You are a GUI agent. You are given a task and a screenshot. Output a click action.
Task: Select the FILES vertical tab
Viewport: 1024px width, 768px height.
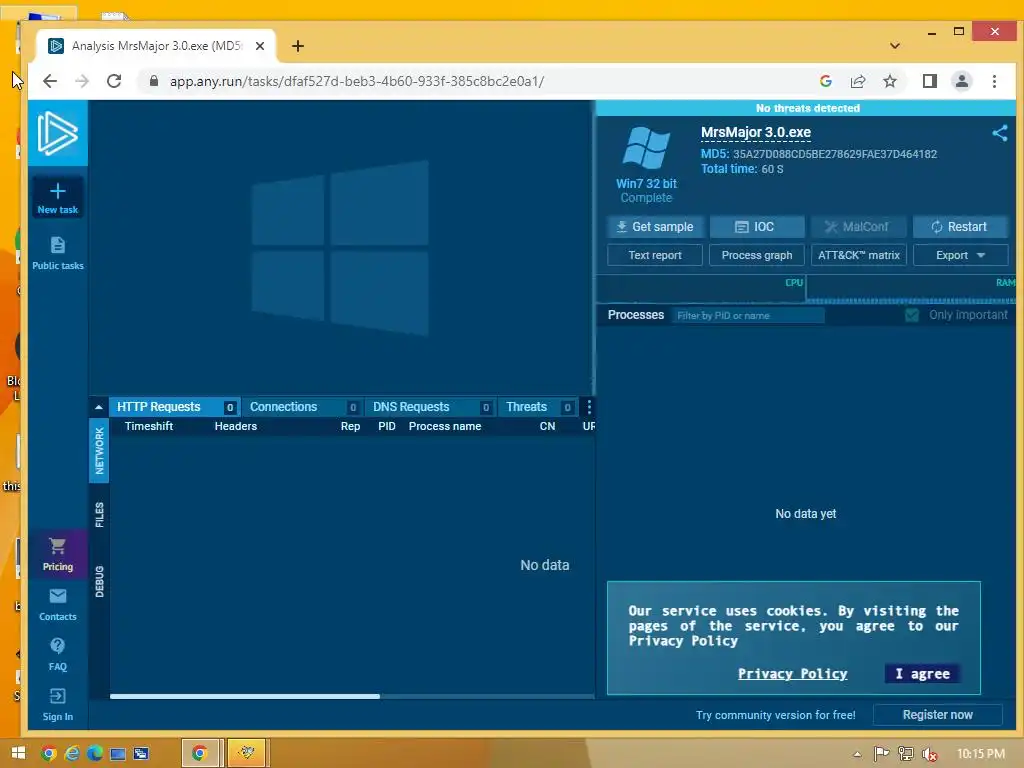pos(99,515)
